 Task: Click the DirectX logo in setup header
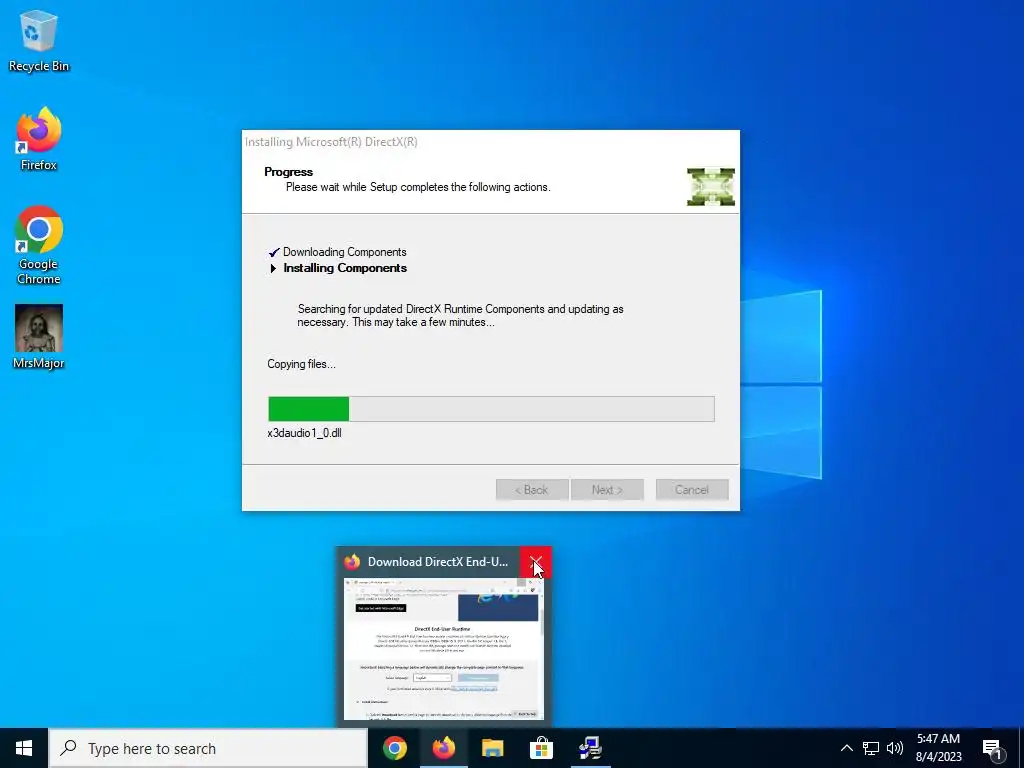click(x=711, y=187)
